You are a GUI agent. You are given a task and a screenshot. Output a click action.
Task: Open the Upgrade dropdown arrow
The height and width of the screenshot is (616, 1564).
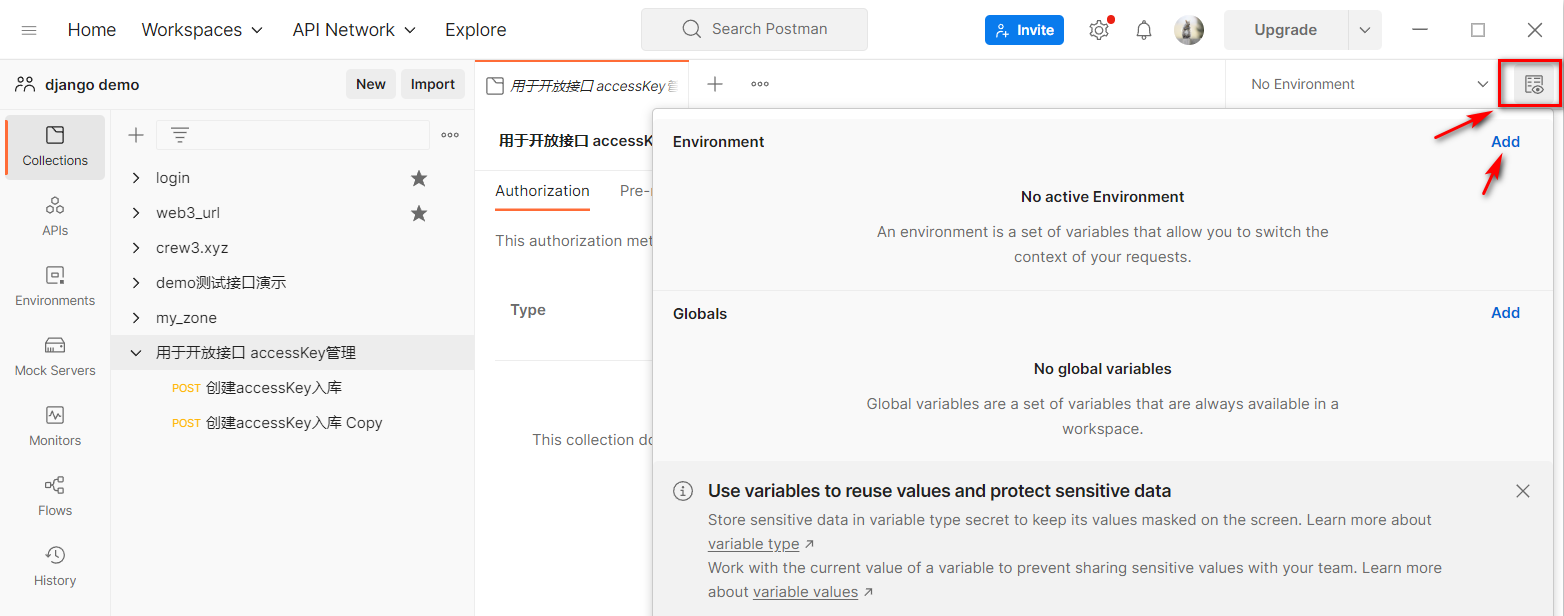tap(1365, 30)
